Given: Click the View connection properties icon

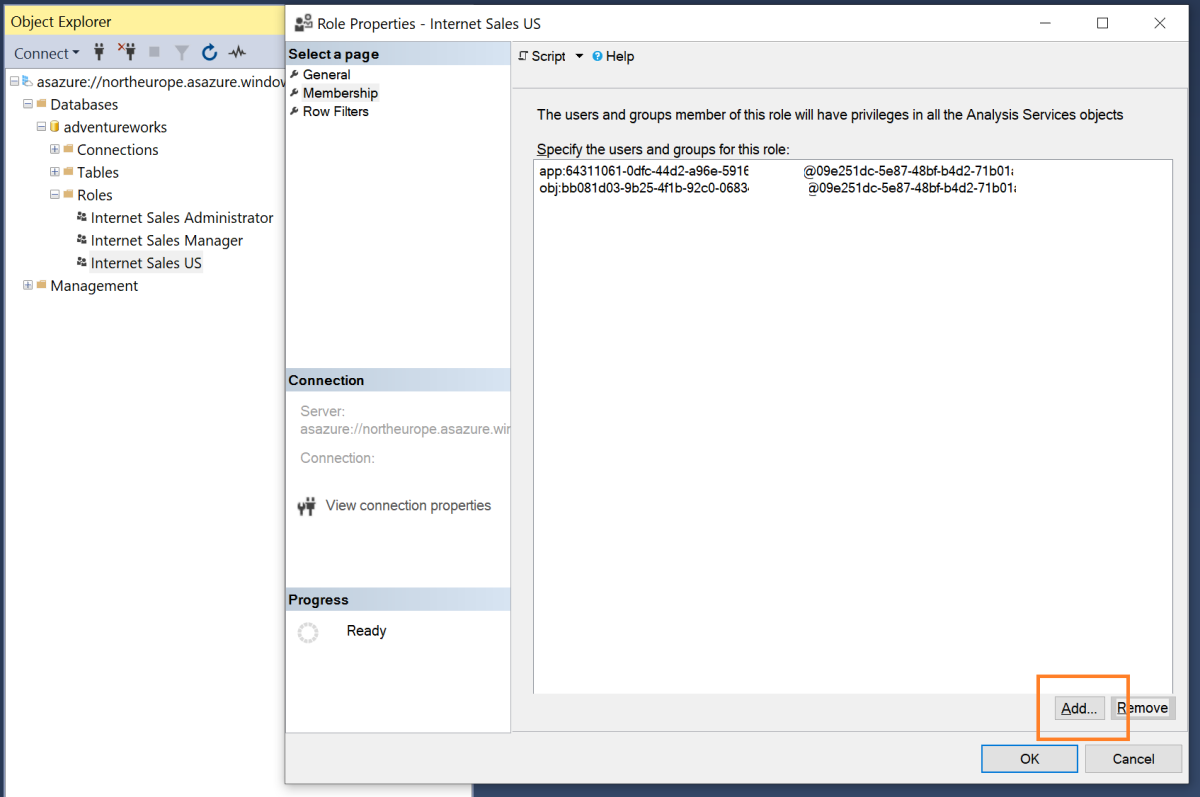Looking at the screenshot, I should [307, 507].
